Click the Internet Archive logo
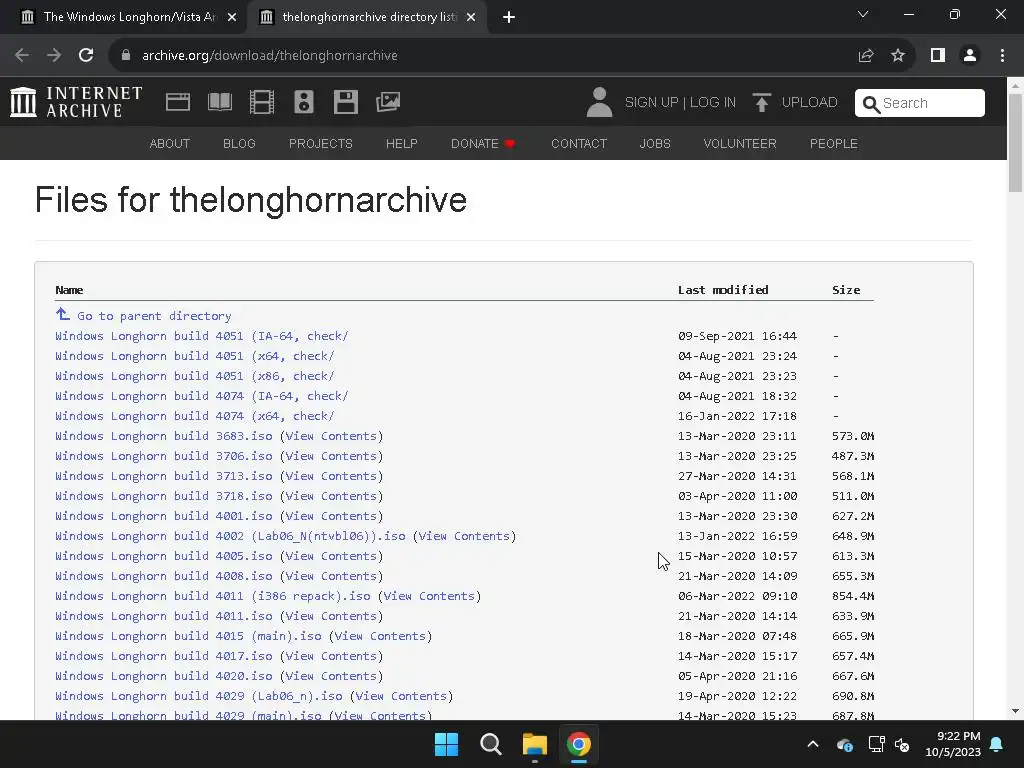The width and height of the screenshot is (1024, 768). tap(76, 102)
